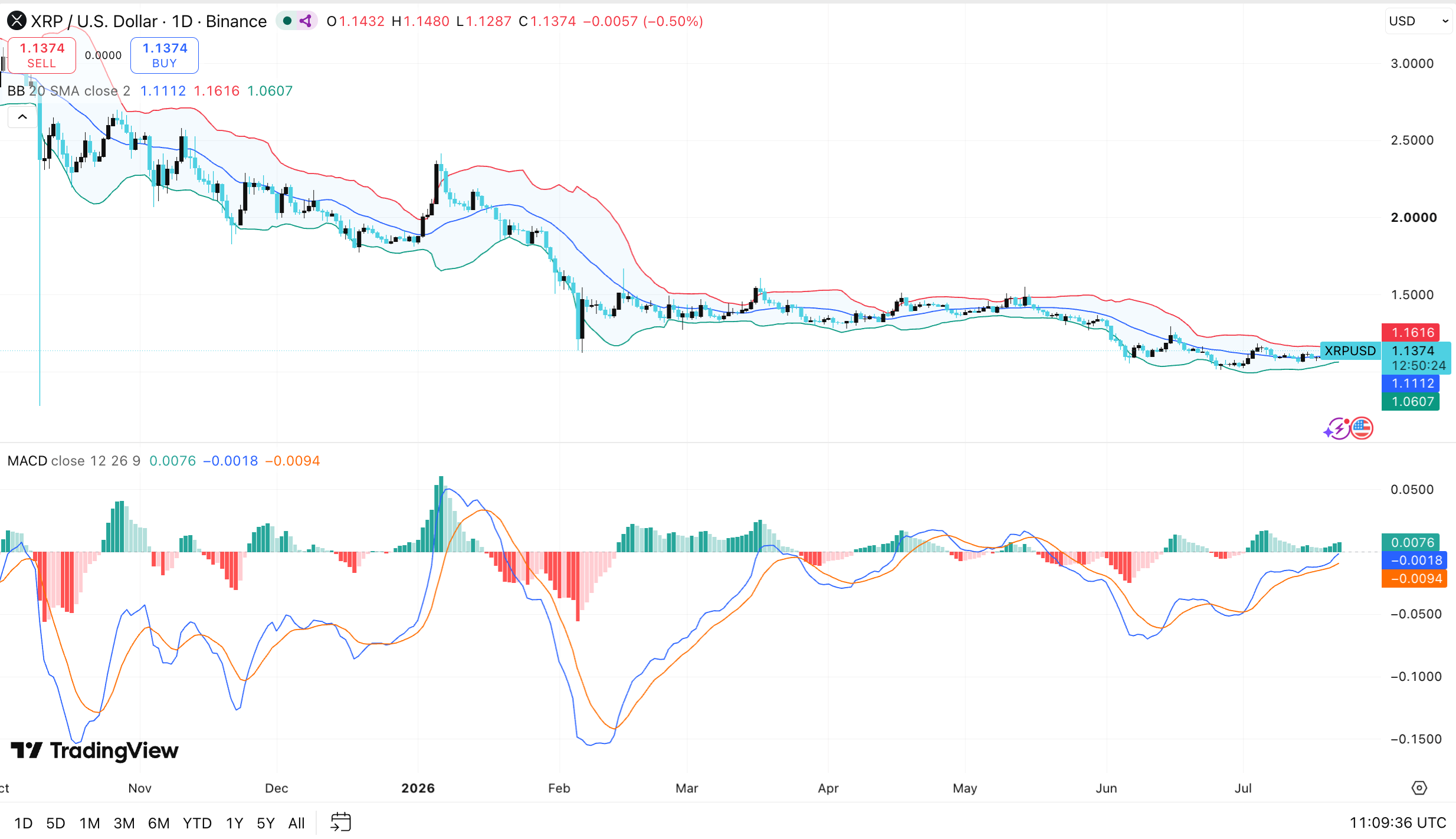
Task: Open the USD currency dropdown
Action: [1418, 21]
